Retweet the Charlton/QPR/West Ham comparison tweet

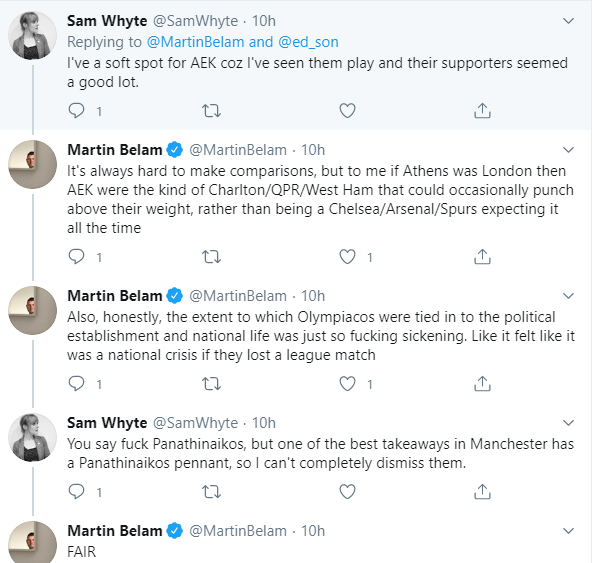click(211, 257)
